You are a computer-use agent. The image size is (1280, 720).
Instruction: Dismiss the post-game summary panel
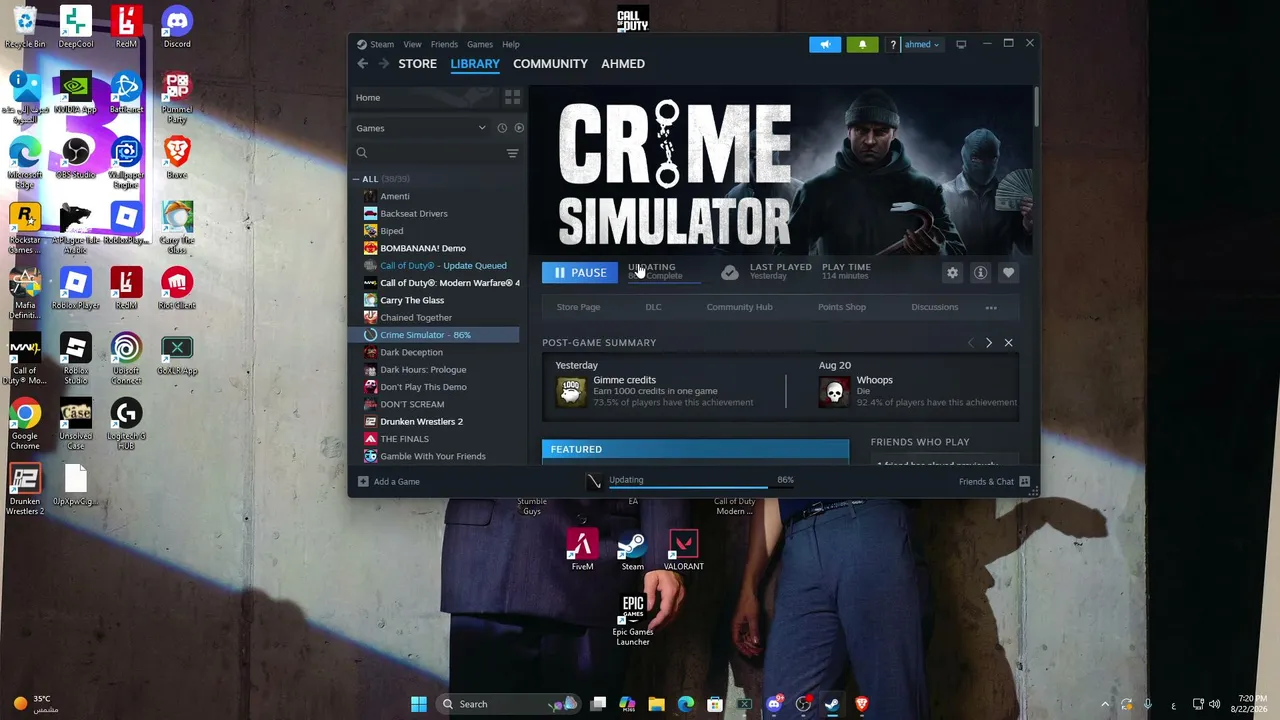coord(1008,343)
